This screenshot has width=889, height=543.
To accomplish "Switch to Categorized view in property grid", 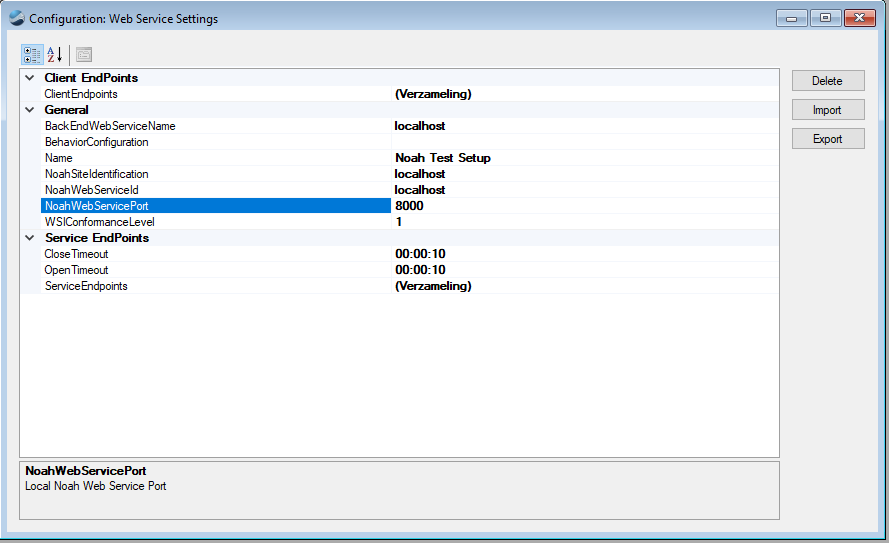I will (x=32, y=54).
